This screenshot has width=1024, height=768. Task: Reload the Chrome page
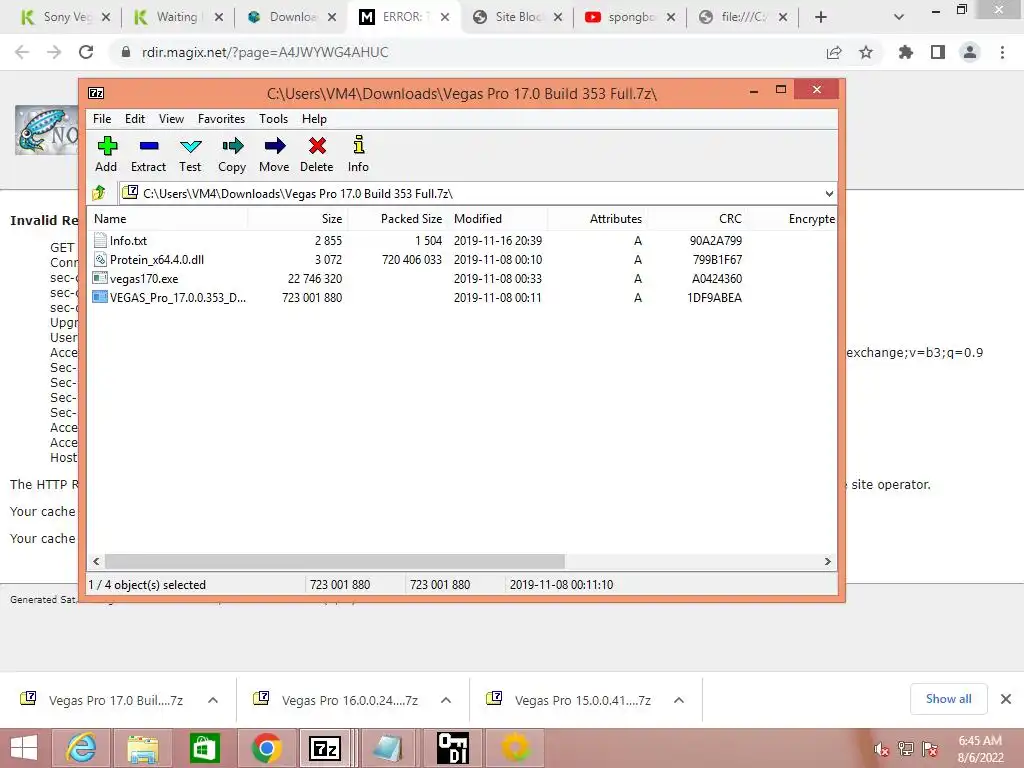click(86, 52)
